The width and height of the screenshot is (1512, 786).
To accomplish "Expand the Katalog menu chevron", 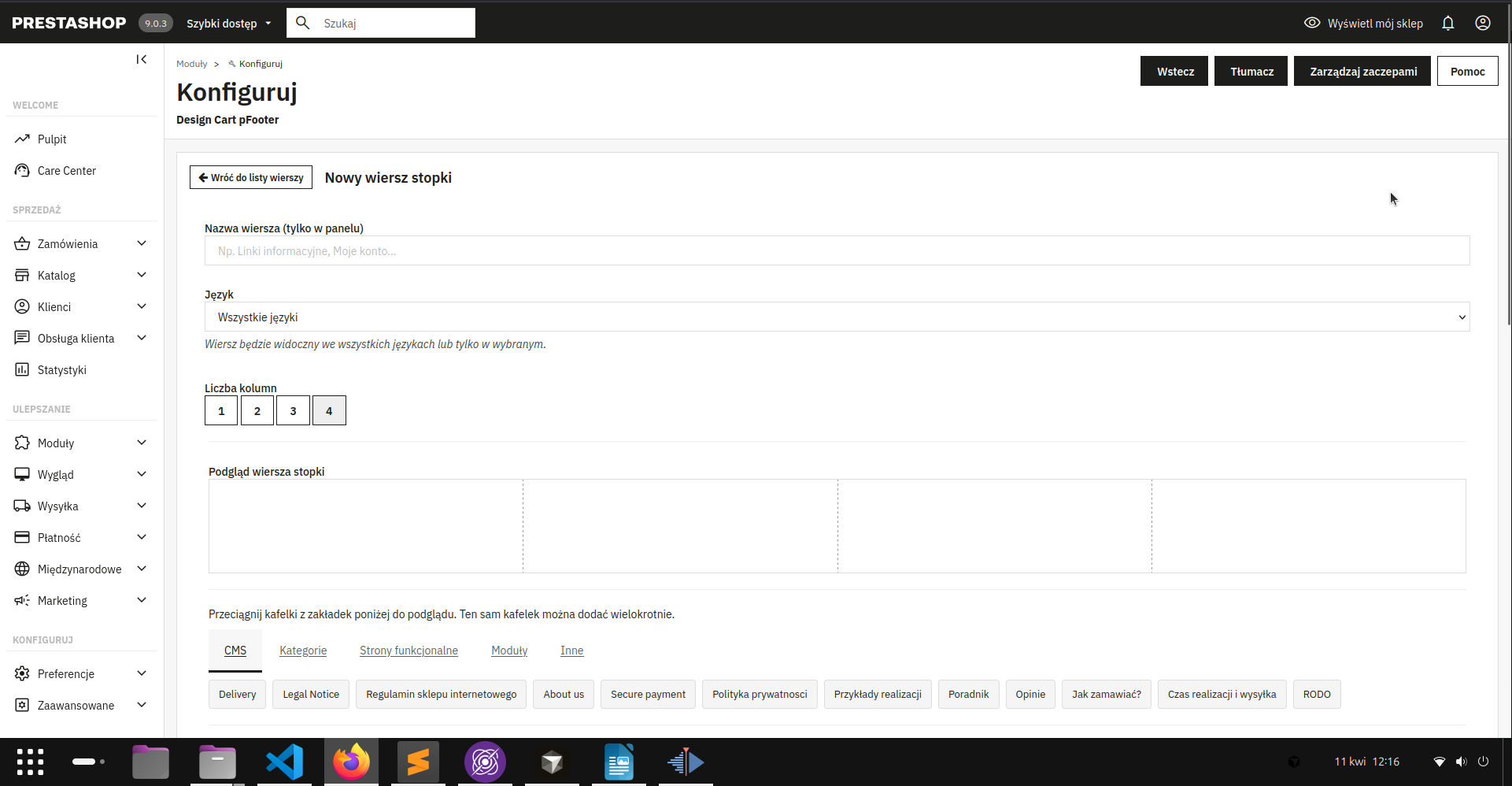I will 142,275.
